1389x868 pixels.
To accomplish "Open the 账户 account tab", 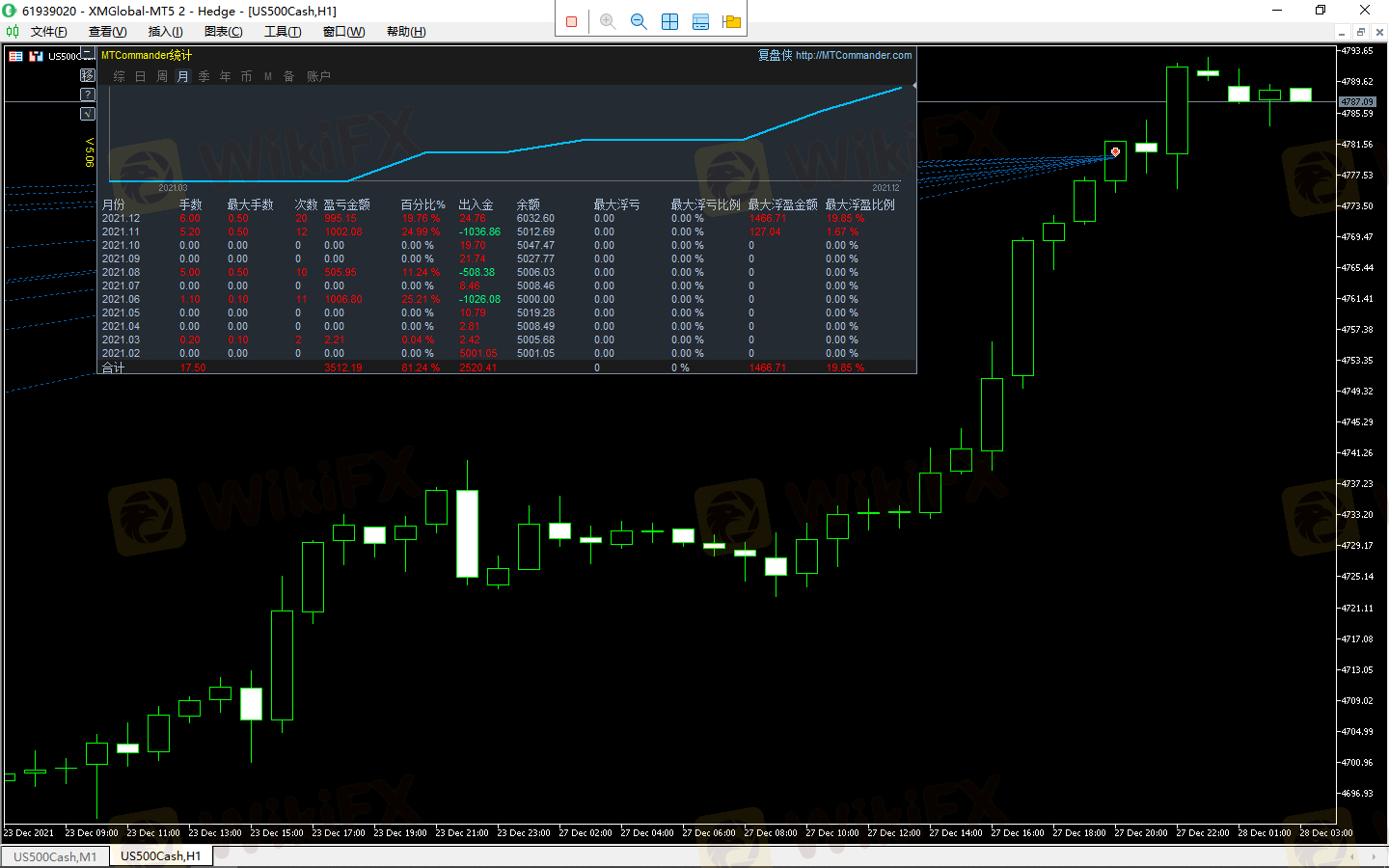I will [318, 76].
